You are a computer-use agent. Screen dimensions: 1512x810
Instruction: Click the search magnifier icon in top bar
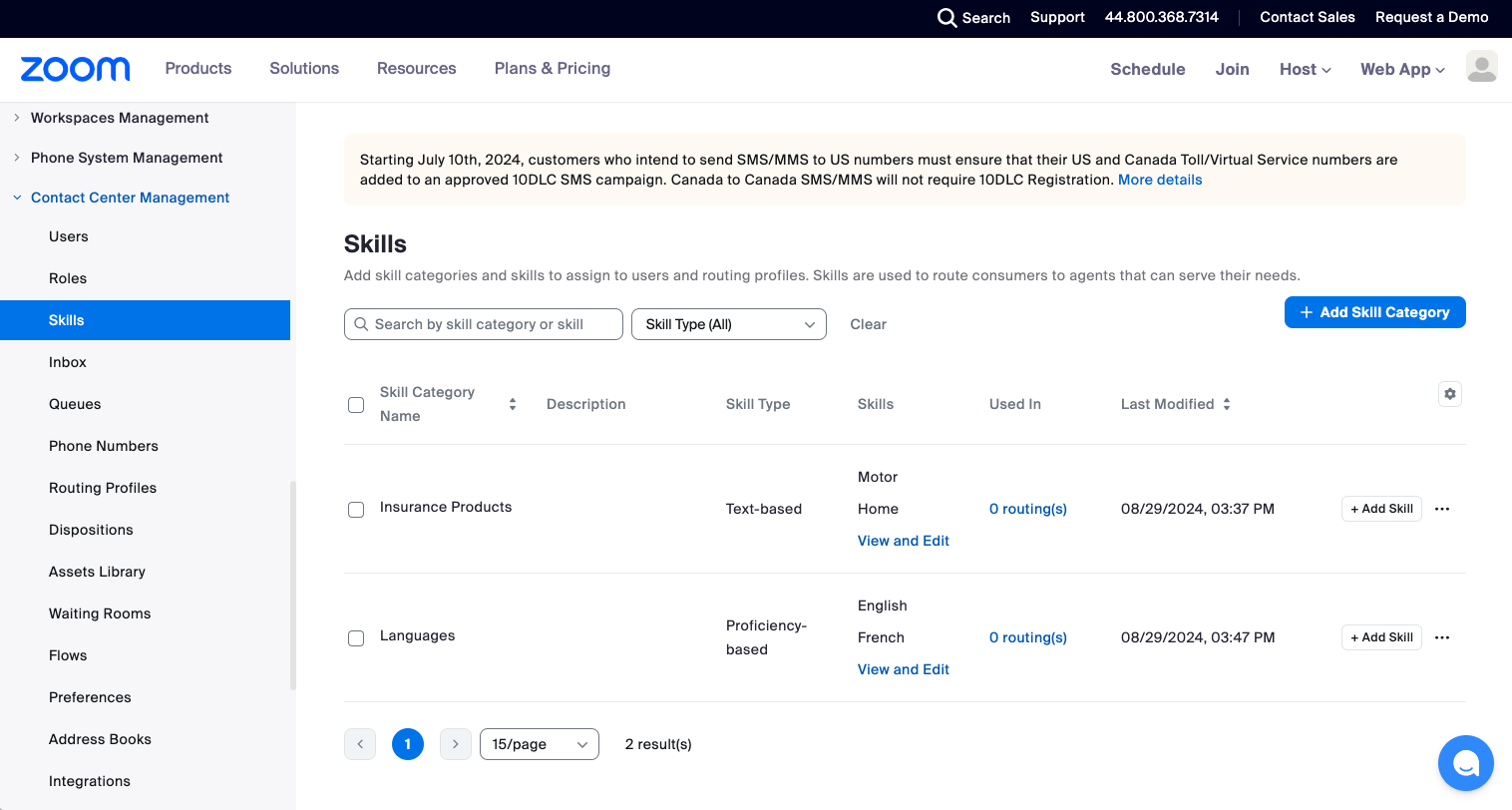[946, 18]
